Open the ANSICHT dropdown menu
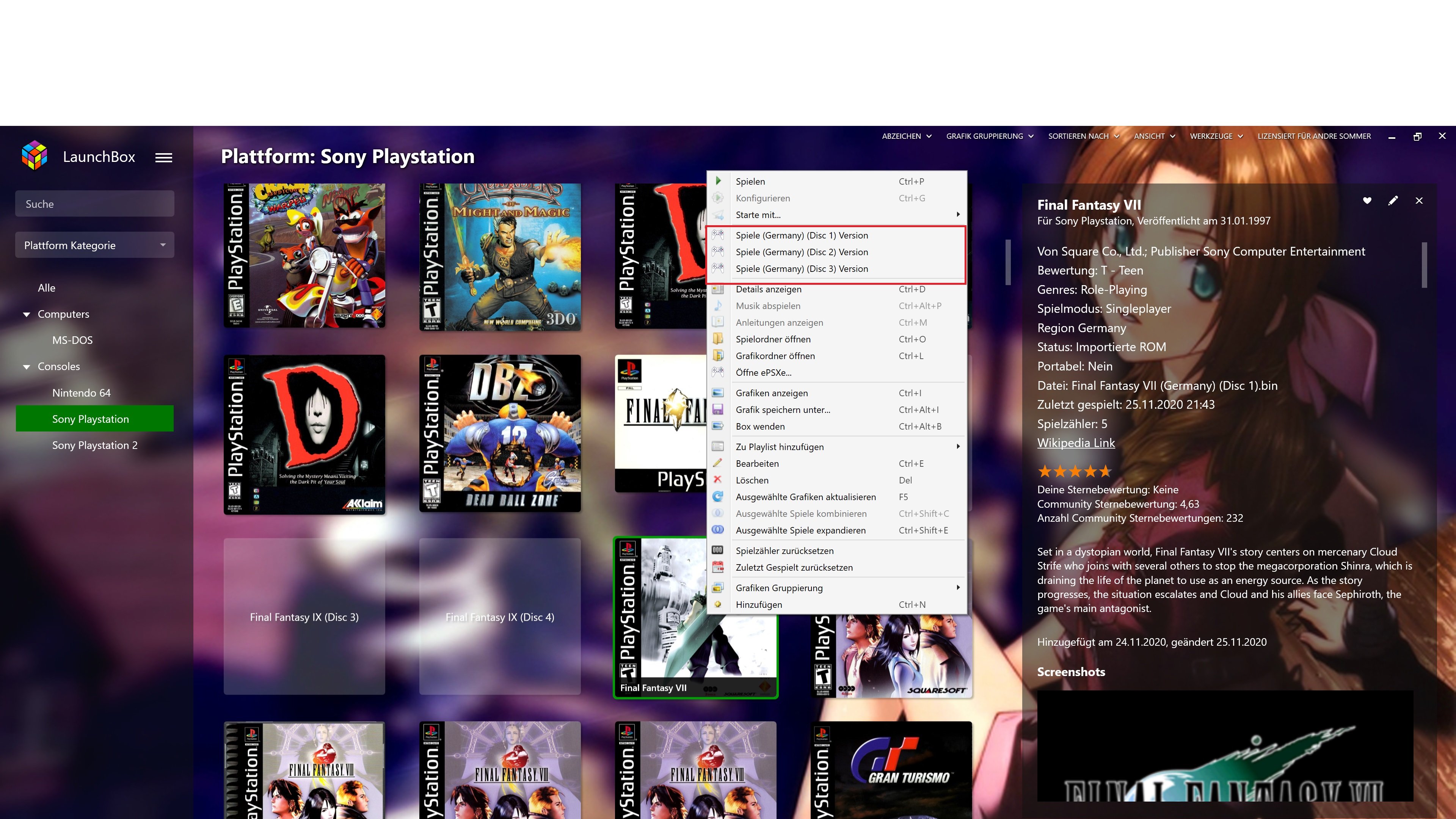The height and width of the screenshot is (819, 1456). point(1154,136)
